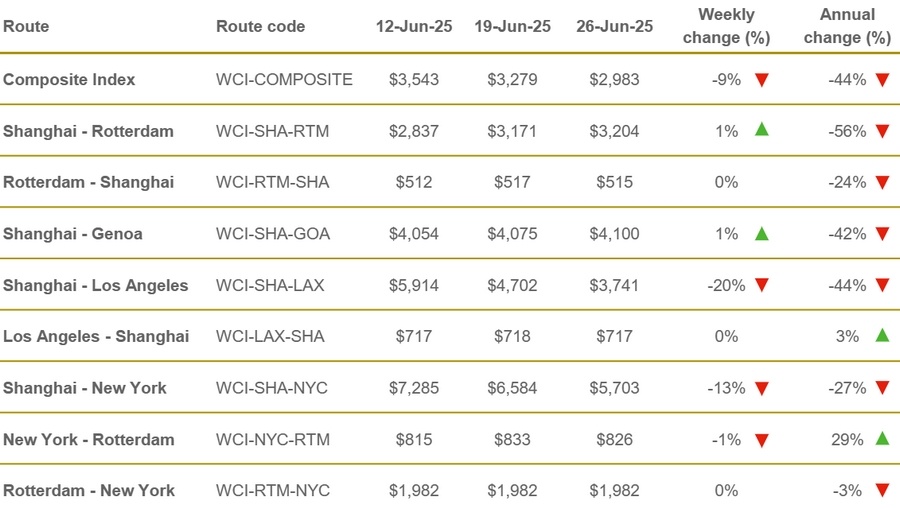Click the Shanghai - Los Angeles weekly red arrow
The width and height of the screenshot is (900, 509).
pyautogui.click(x=762, y=286)
